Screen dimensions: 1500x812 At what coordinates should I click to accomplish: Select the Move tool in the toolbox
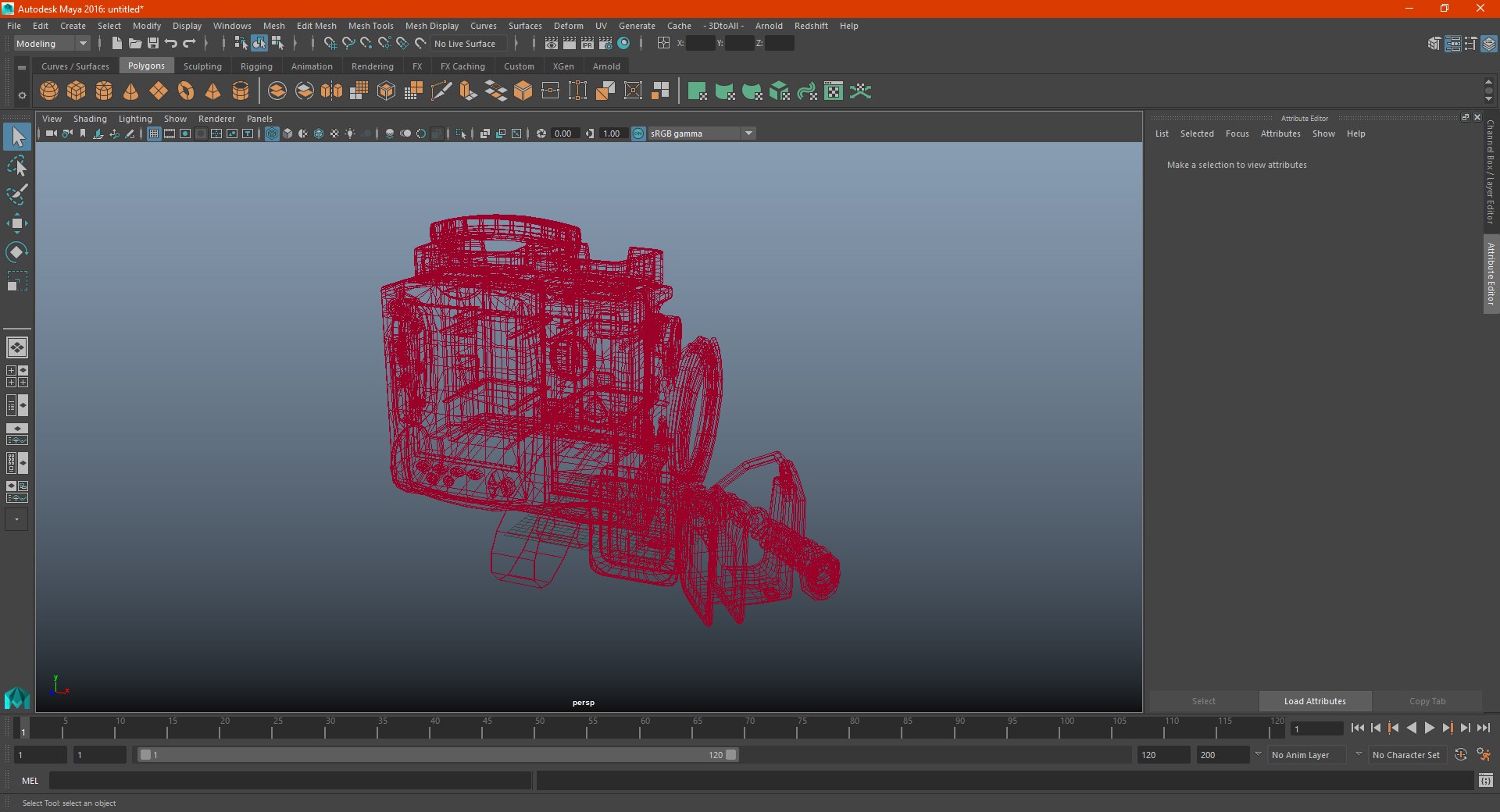click(16, 224)
